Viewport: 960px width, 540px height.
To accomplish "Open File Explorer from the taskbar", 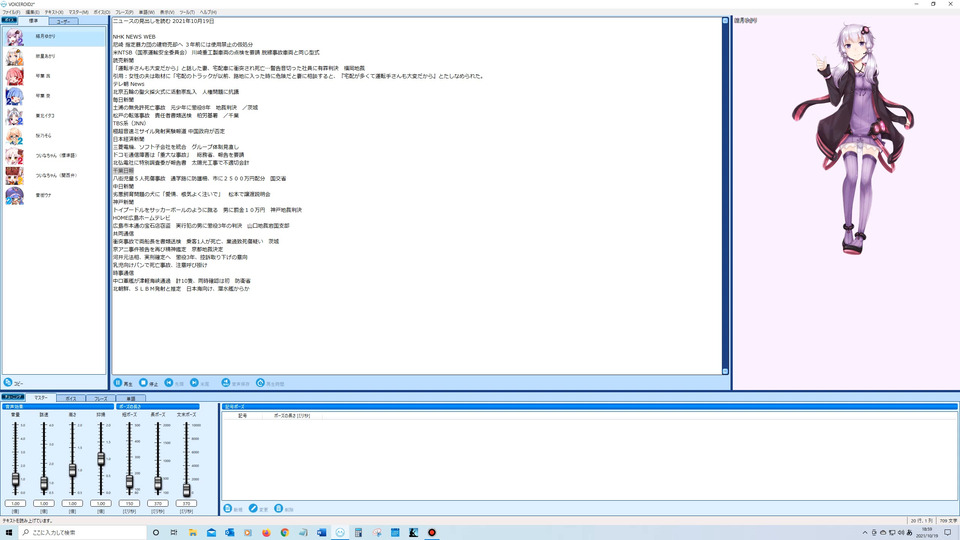I will (x=192, y=533).
